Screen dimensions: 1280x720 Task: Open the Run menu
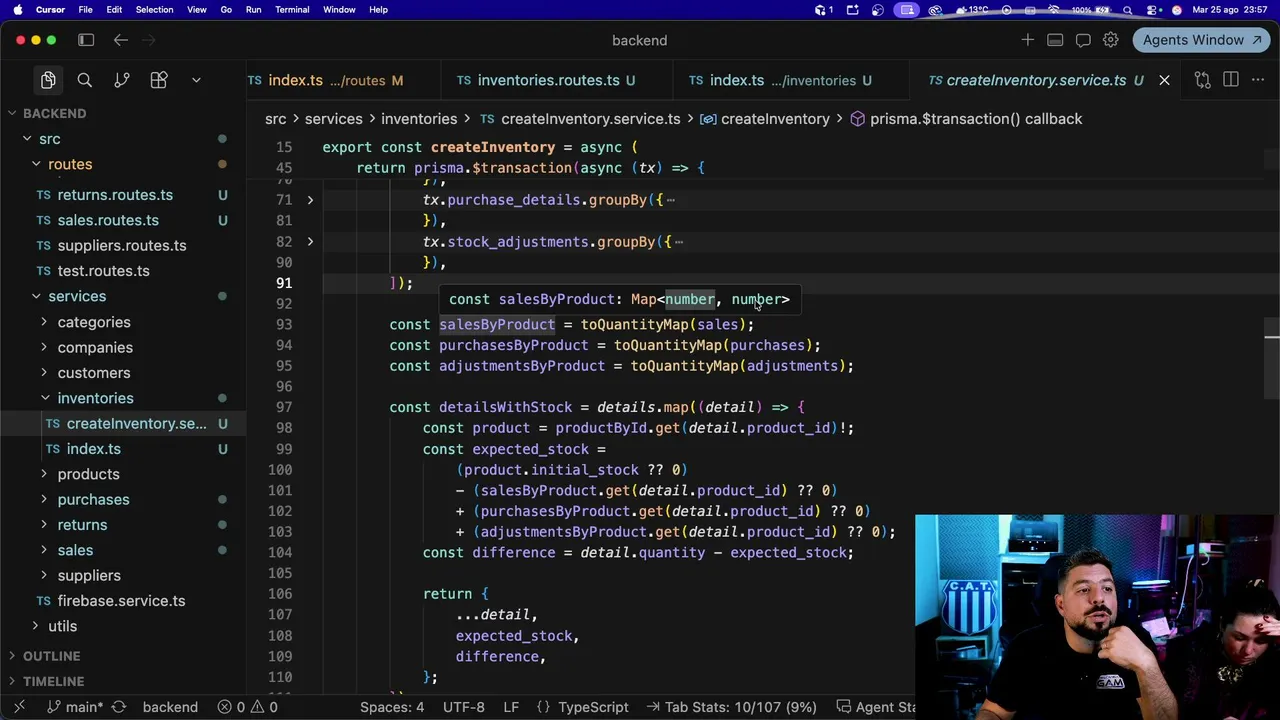point(253,10)
